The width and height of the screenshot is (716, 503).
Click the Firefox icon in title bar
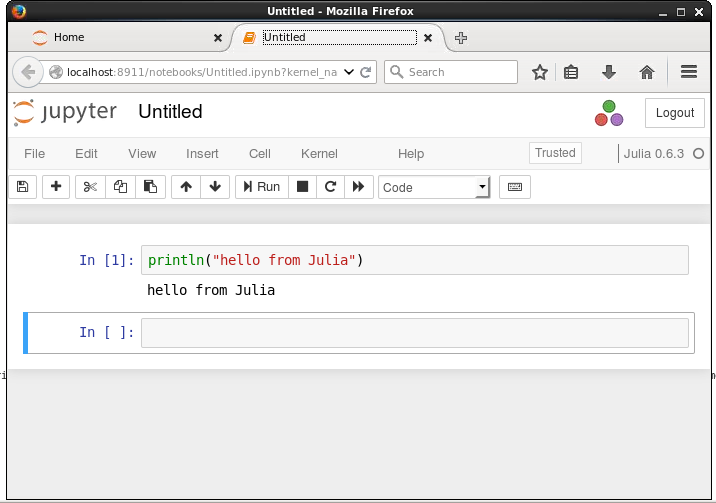(19, 11)
